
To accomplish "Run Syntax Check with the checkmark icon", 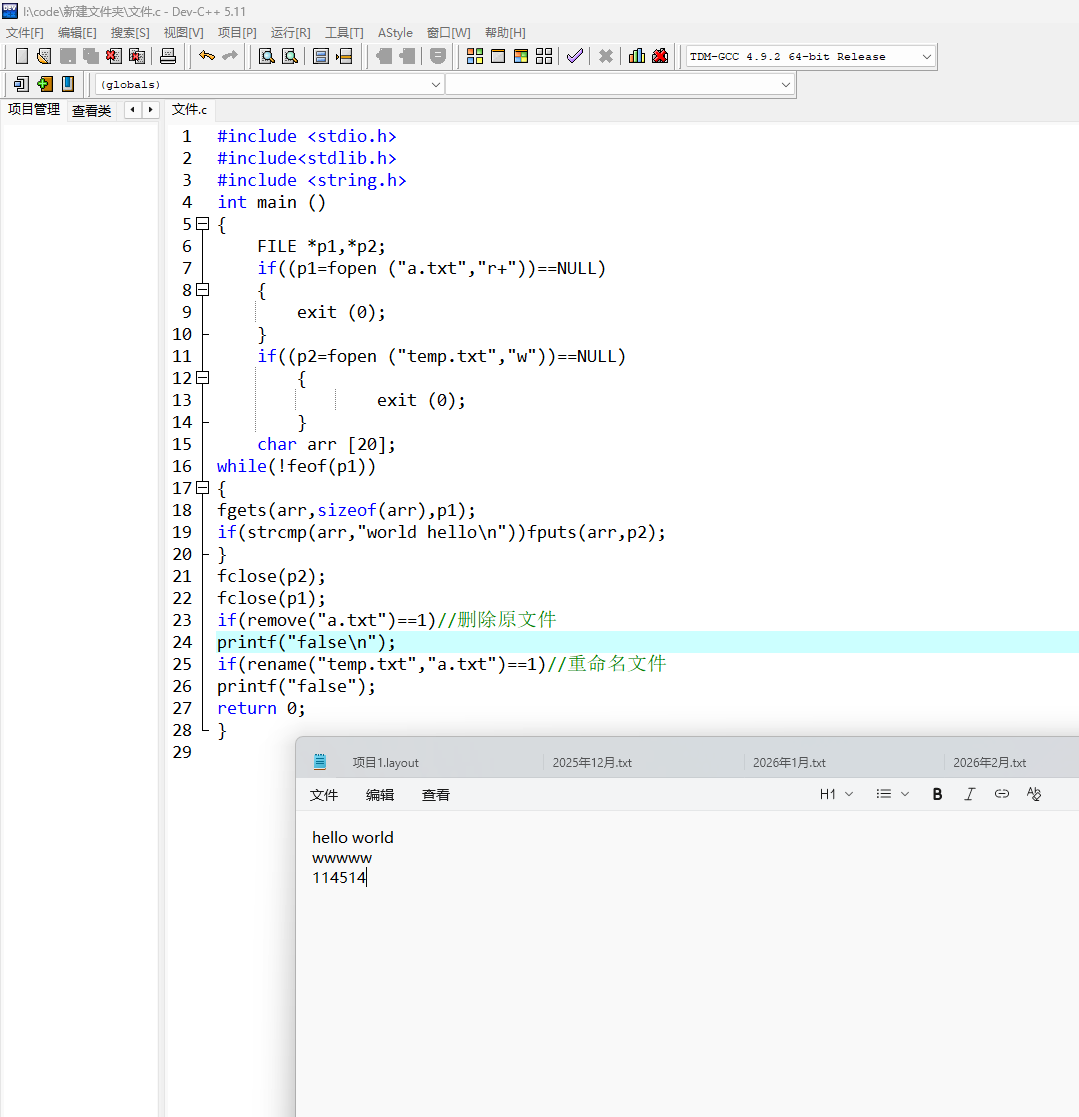I will click(x=575, y=56).
